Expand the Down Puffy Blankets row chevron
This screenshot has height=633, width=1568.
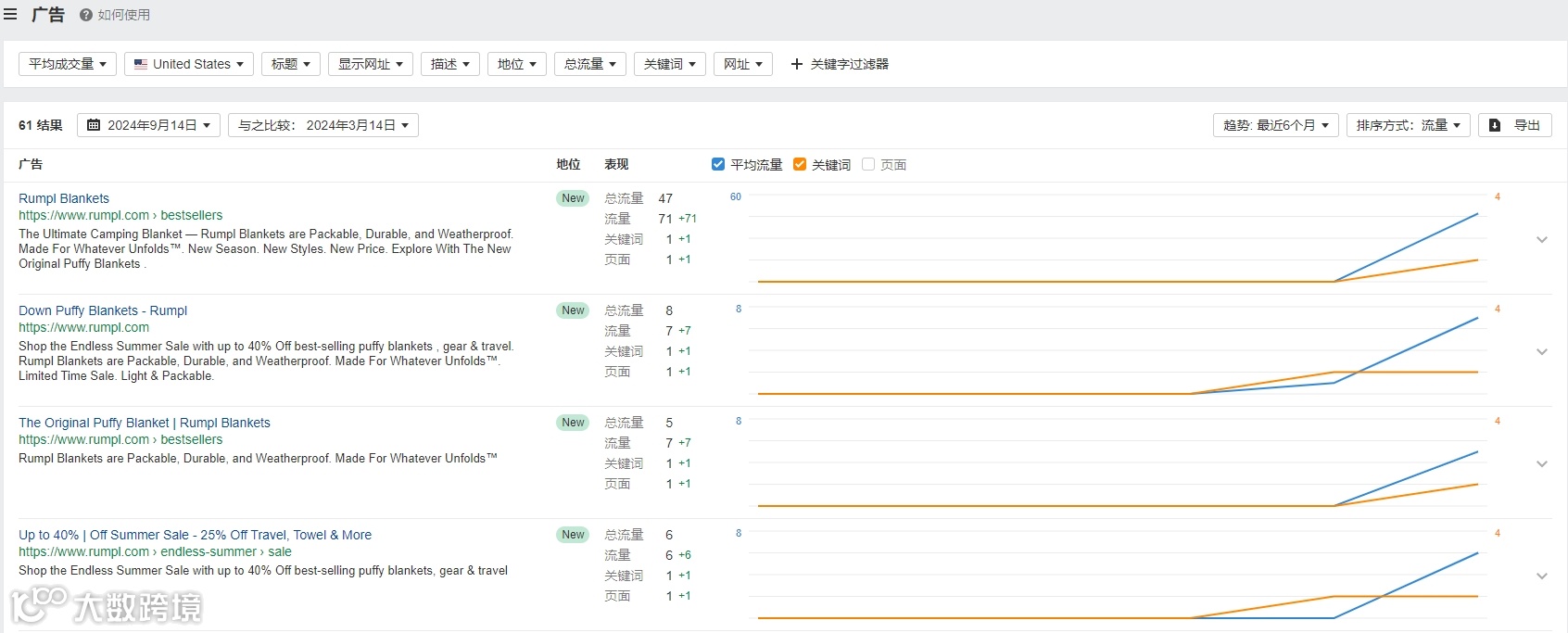[x=1542, y=351]
